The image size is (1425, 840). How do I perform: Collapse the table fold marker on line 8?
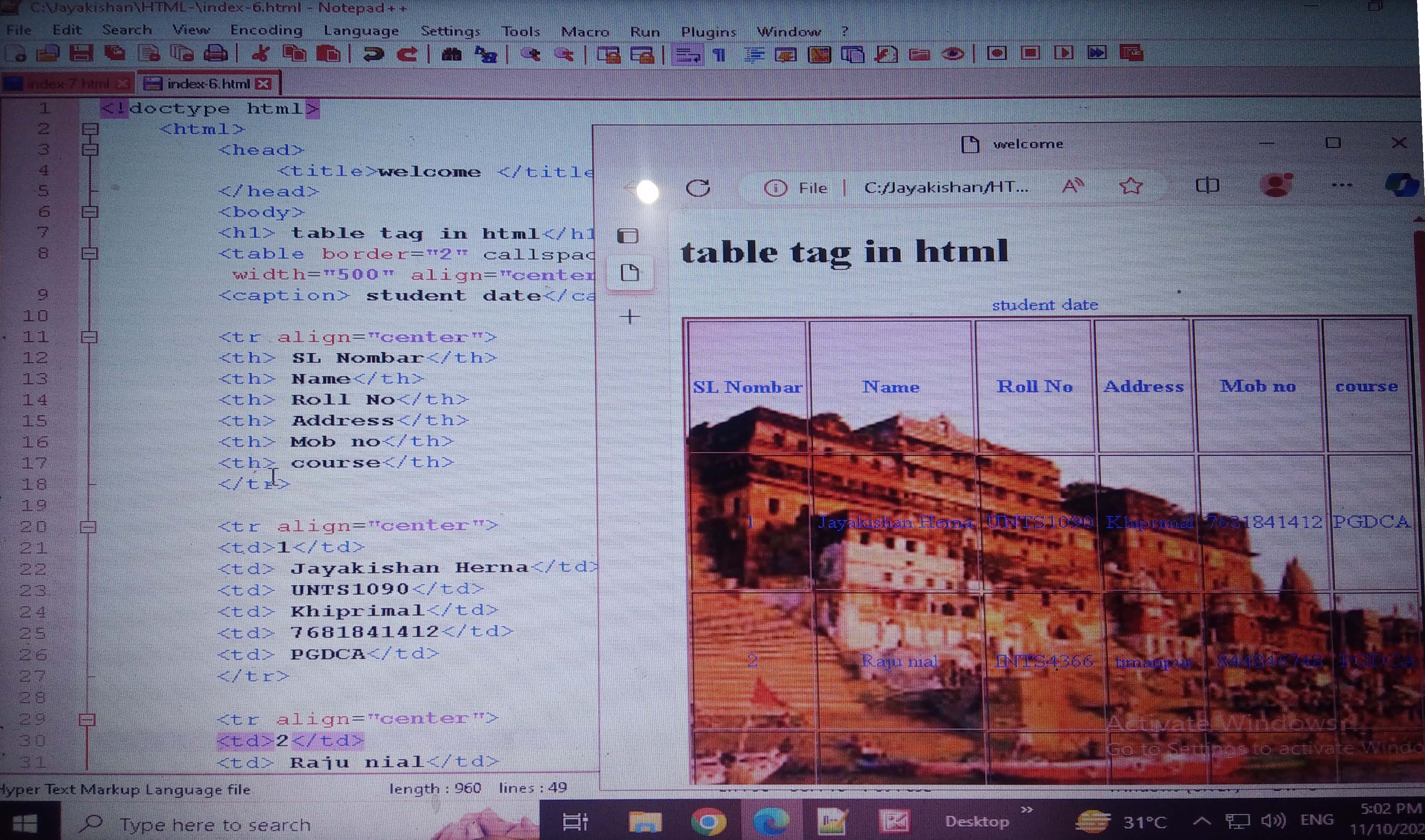click(x=89, y=253)
